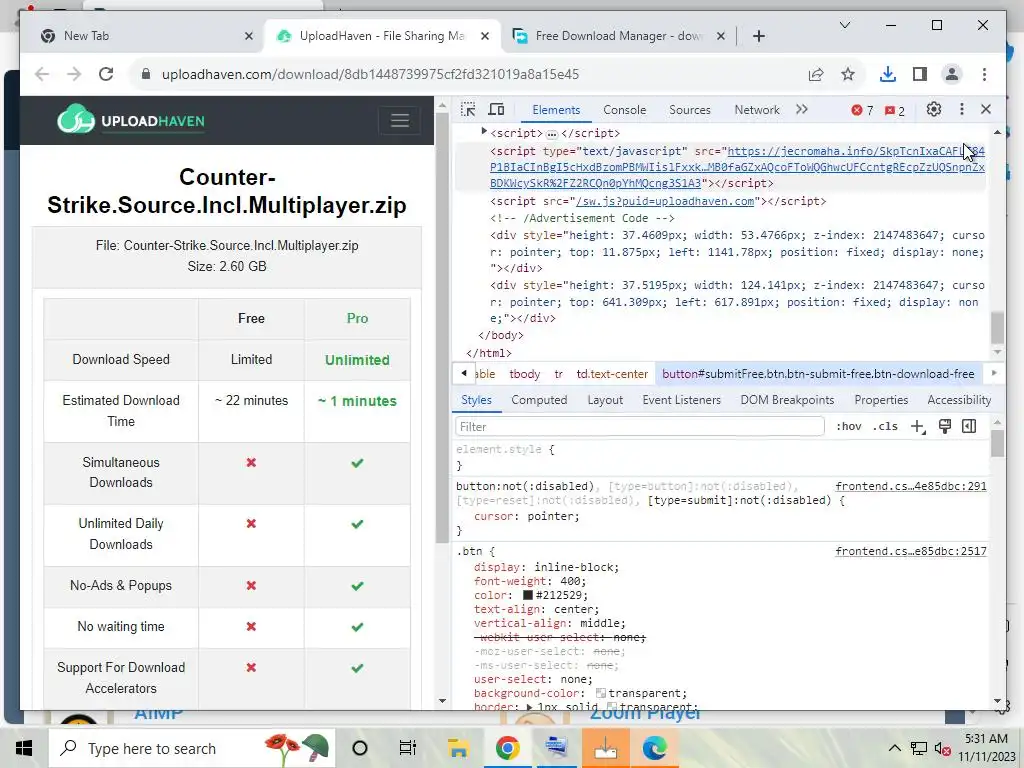
Task: Expand the collapsed script node triangle
Action: pos(484,132)
